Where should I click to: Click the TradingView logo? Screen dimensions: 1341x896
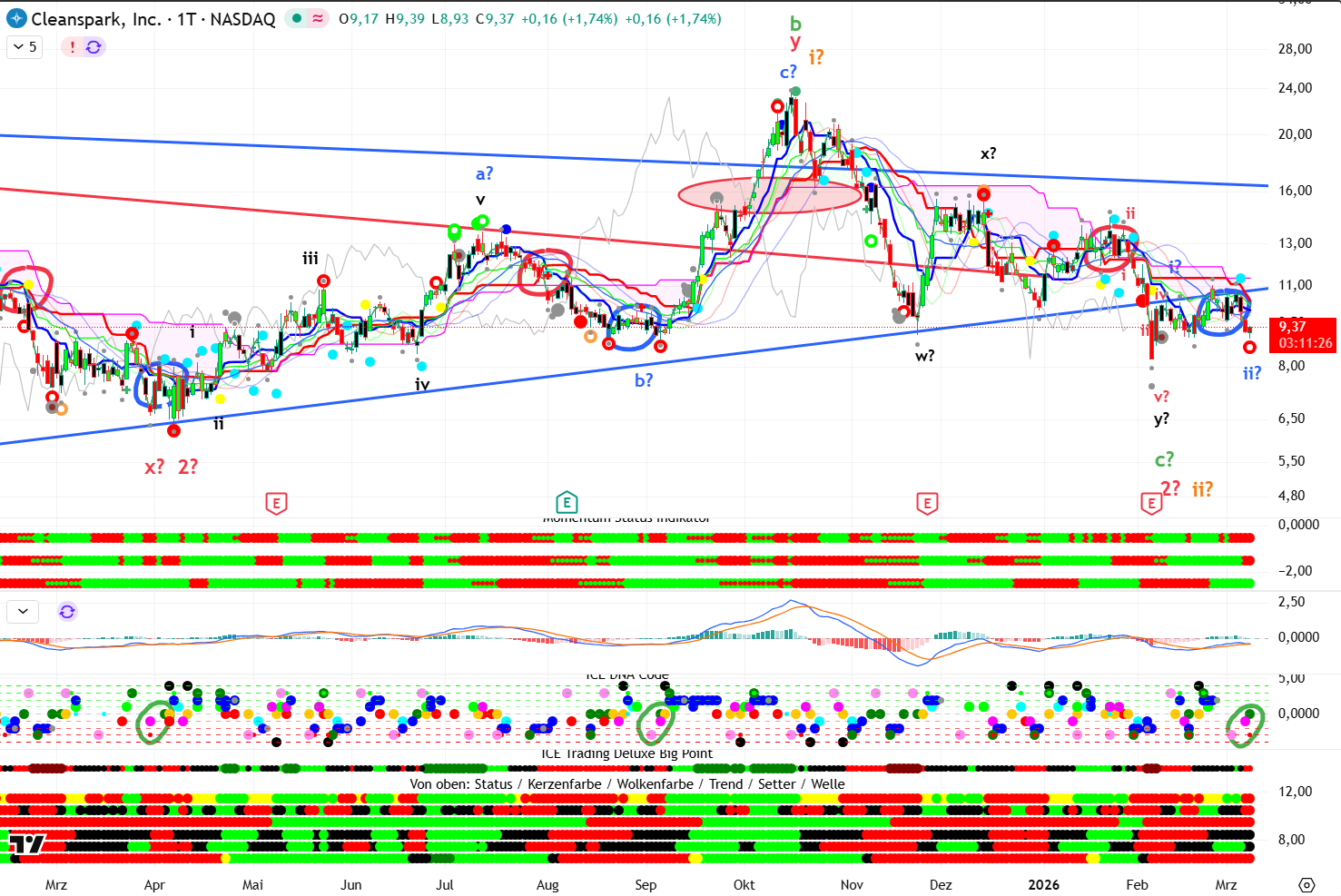pos(27,844)
